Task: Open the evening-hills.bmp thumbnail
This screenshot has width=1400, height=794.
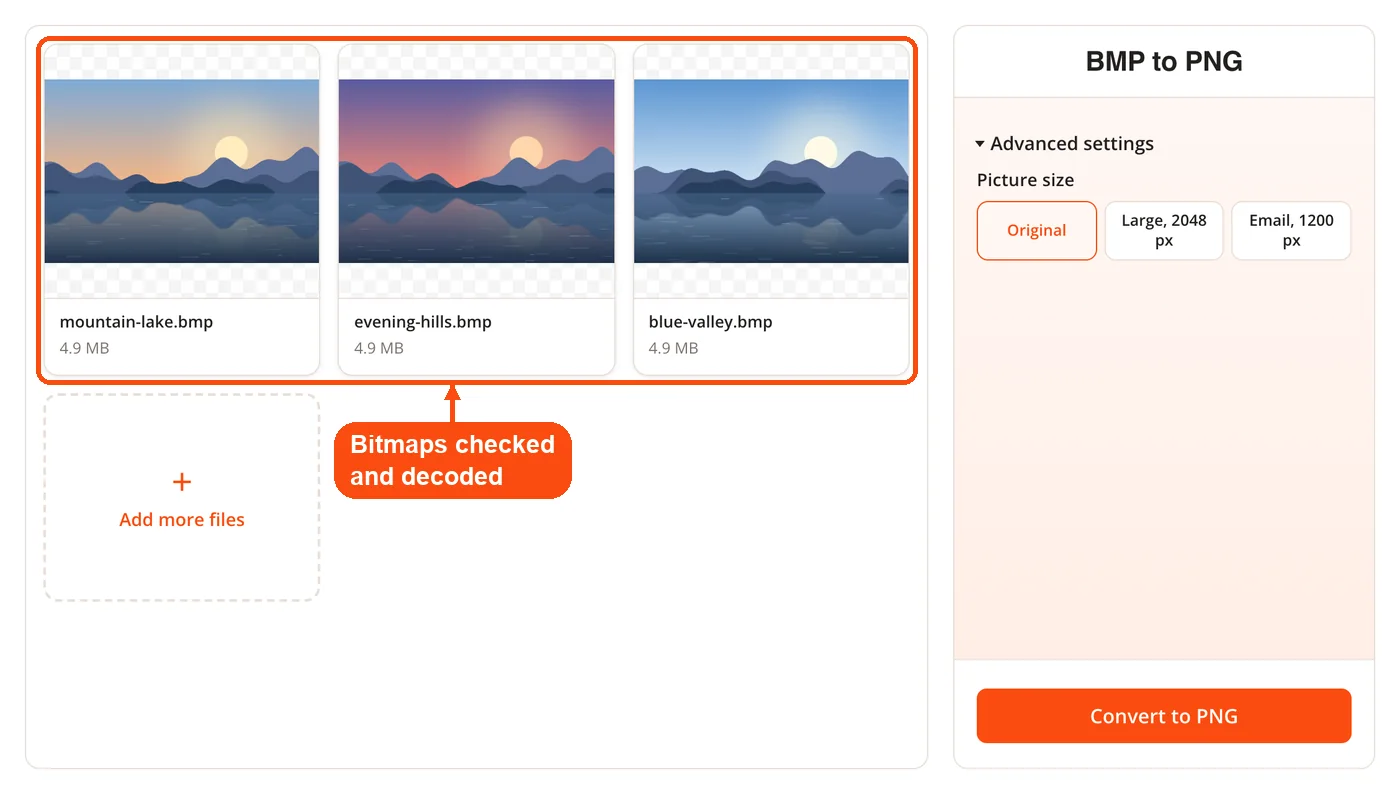Action: point(476,171)
